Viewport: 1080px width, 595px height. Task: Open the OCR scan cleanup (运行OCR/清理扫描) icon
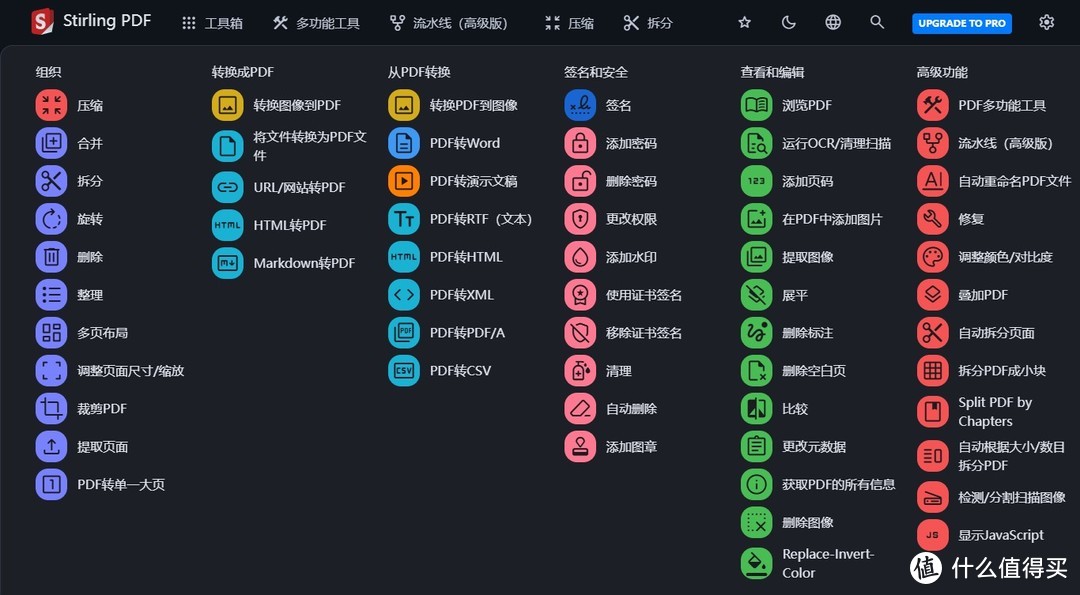tap(756, 143)
